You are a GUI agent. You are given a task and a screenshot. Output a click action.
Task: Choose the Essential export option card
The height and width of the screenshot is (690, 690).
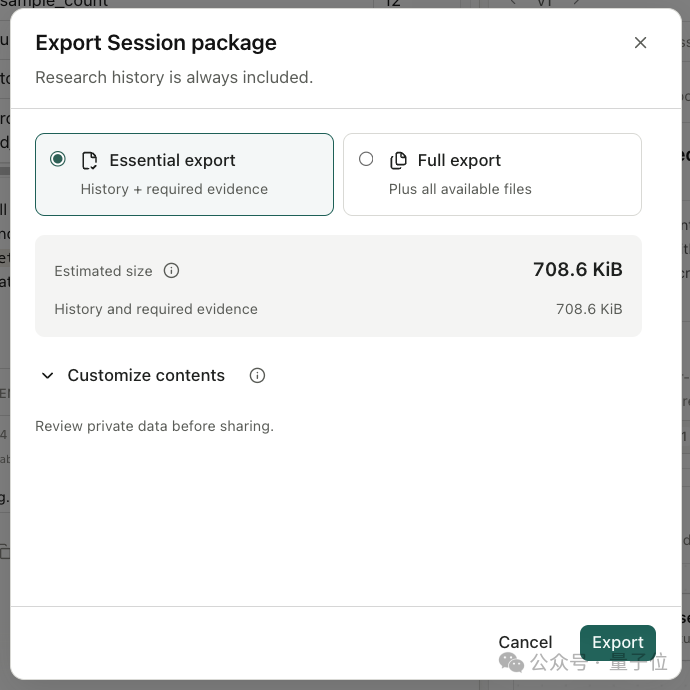click(x=184, y=175)
